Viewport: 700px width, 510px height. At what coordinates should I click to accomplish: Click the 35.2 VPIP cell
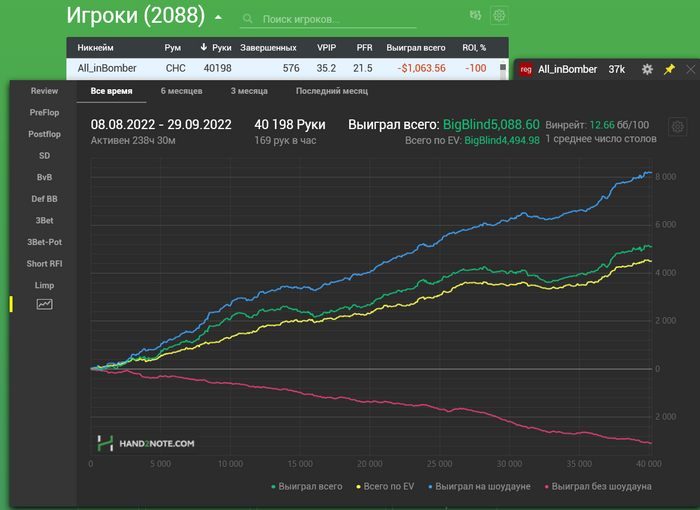(x=326, y=68)
